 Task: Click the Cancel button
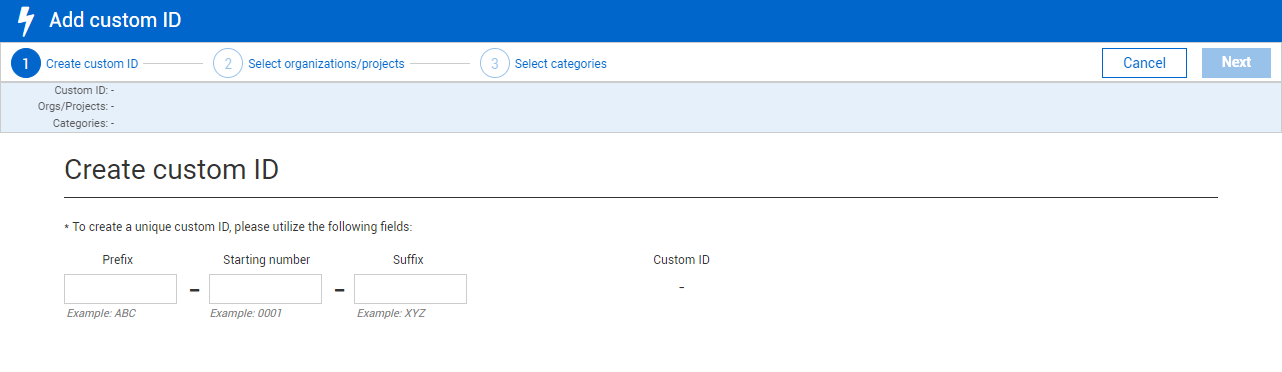point(1144,63)
